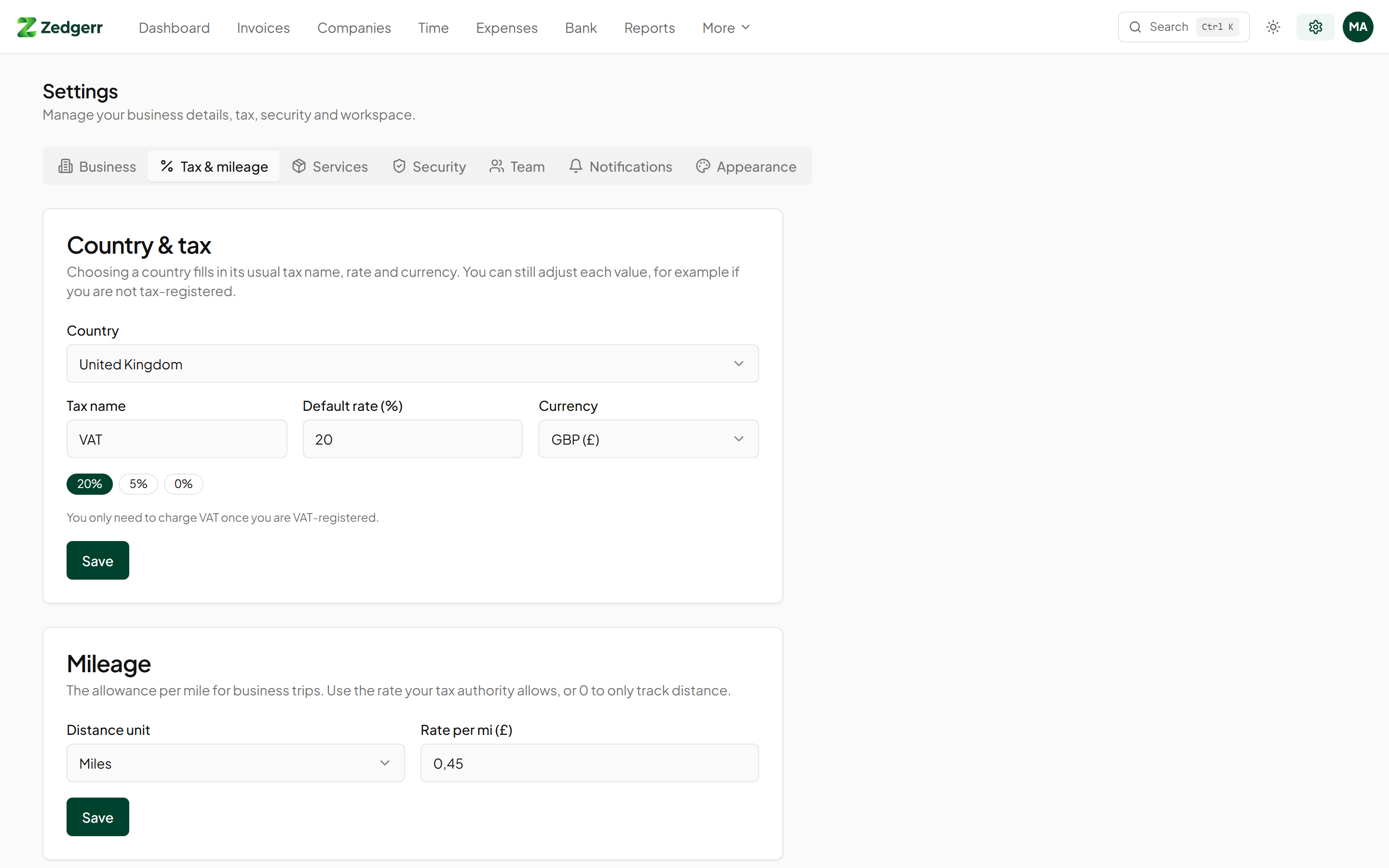Viewport: 1389px width, 868px height.
Task: Open the Business settings tab
Action: [x=97, y=166]
